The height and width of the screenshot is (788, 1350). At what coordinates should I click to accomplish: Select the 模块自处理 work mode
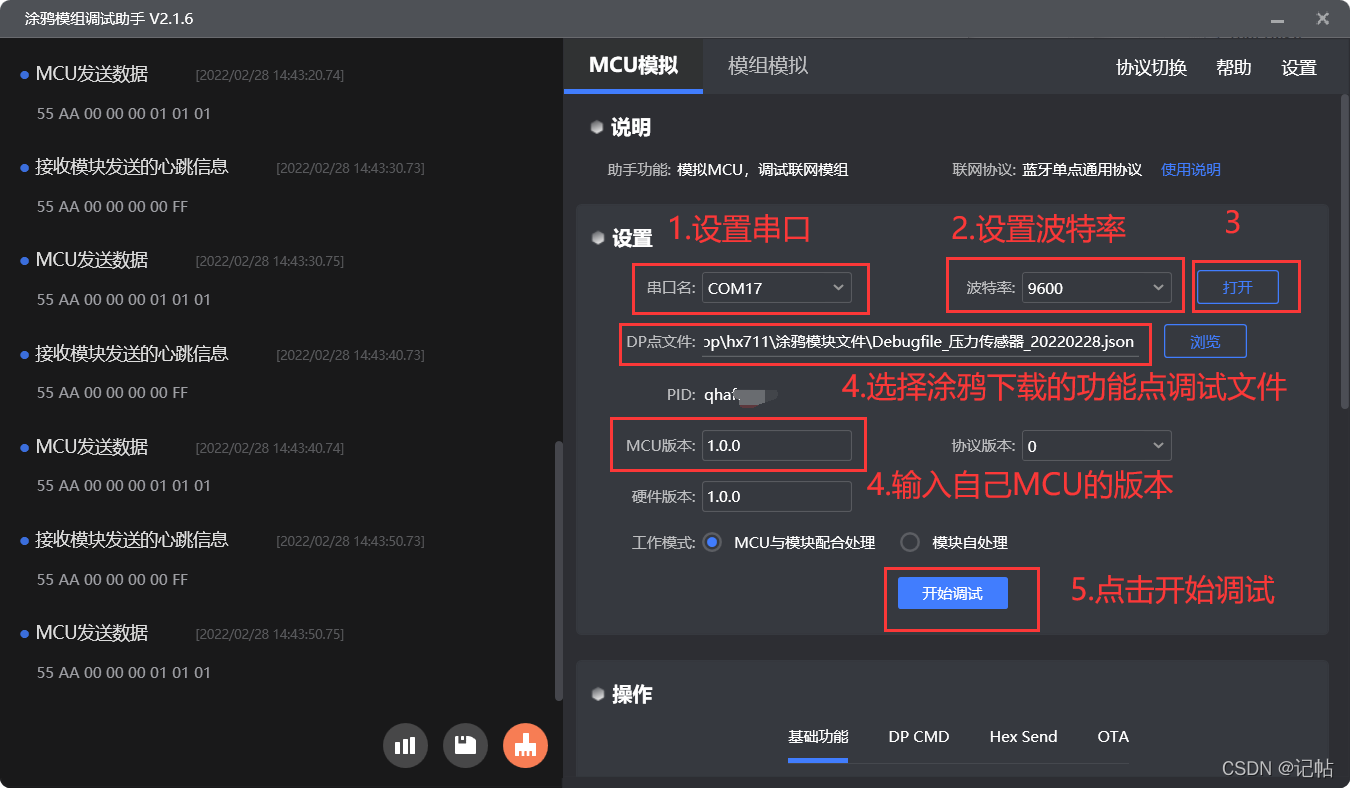click(x=909, y=542)
